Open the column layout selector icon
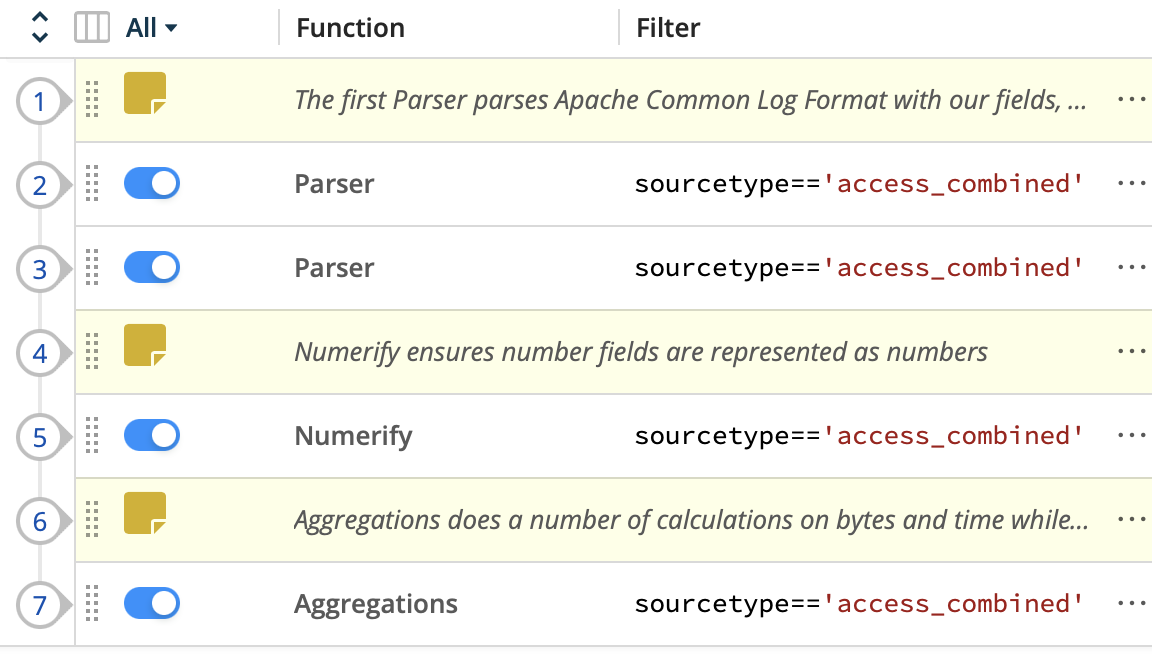Screen dimensions: 1152x657 click(92, 28)
